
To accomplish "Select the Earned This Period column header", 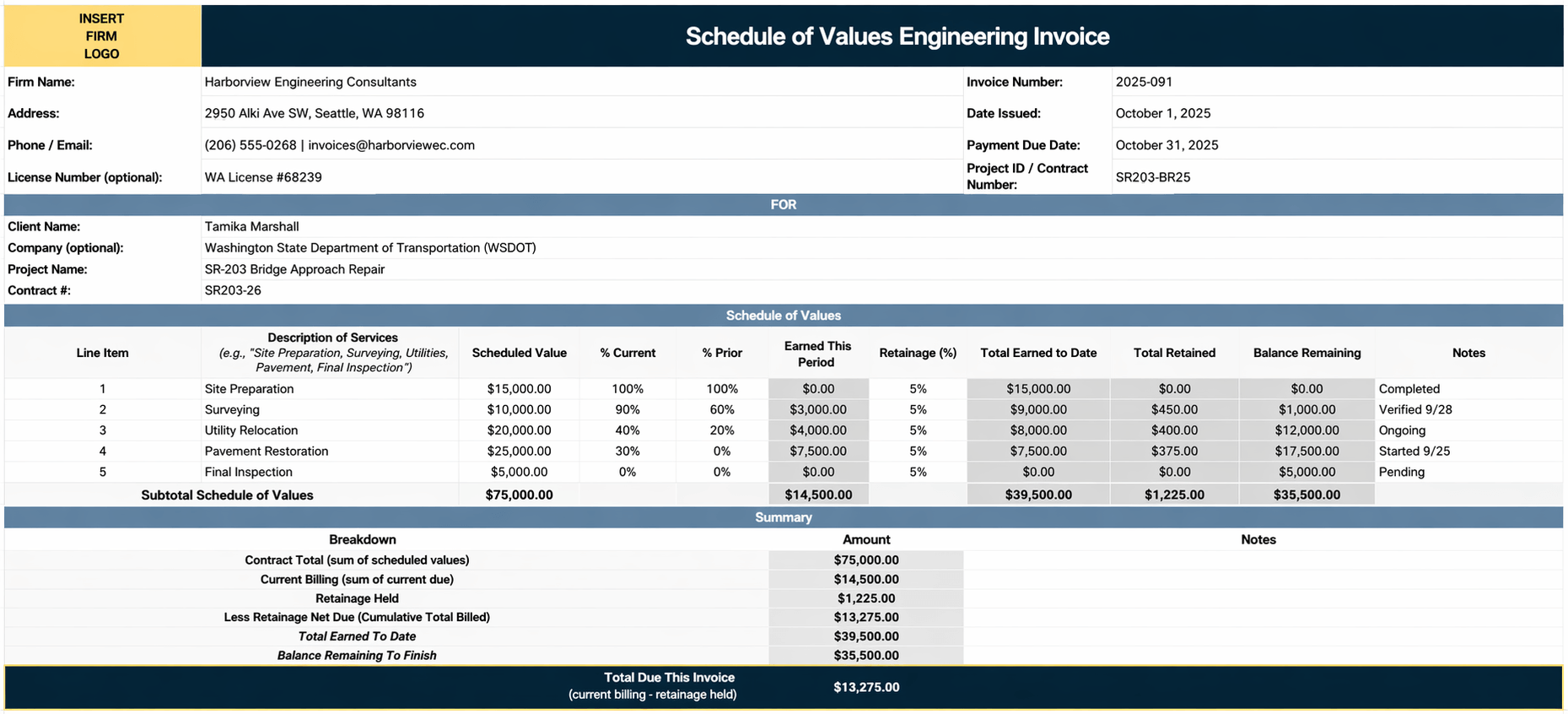I will 817,354.
